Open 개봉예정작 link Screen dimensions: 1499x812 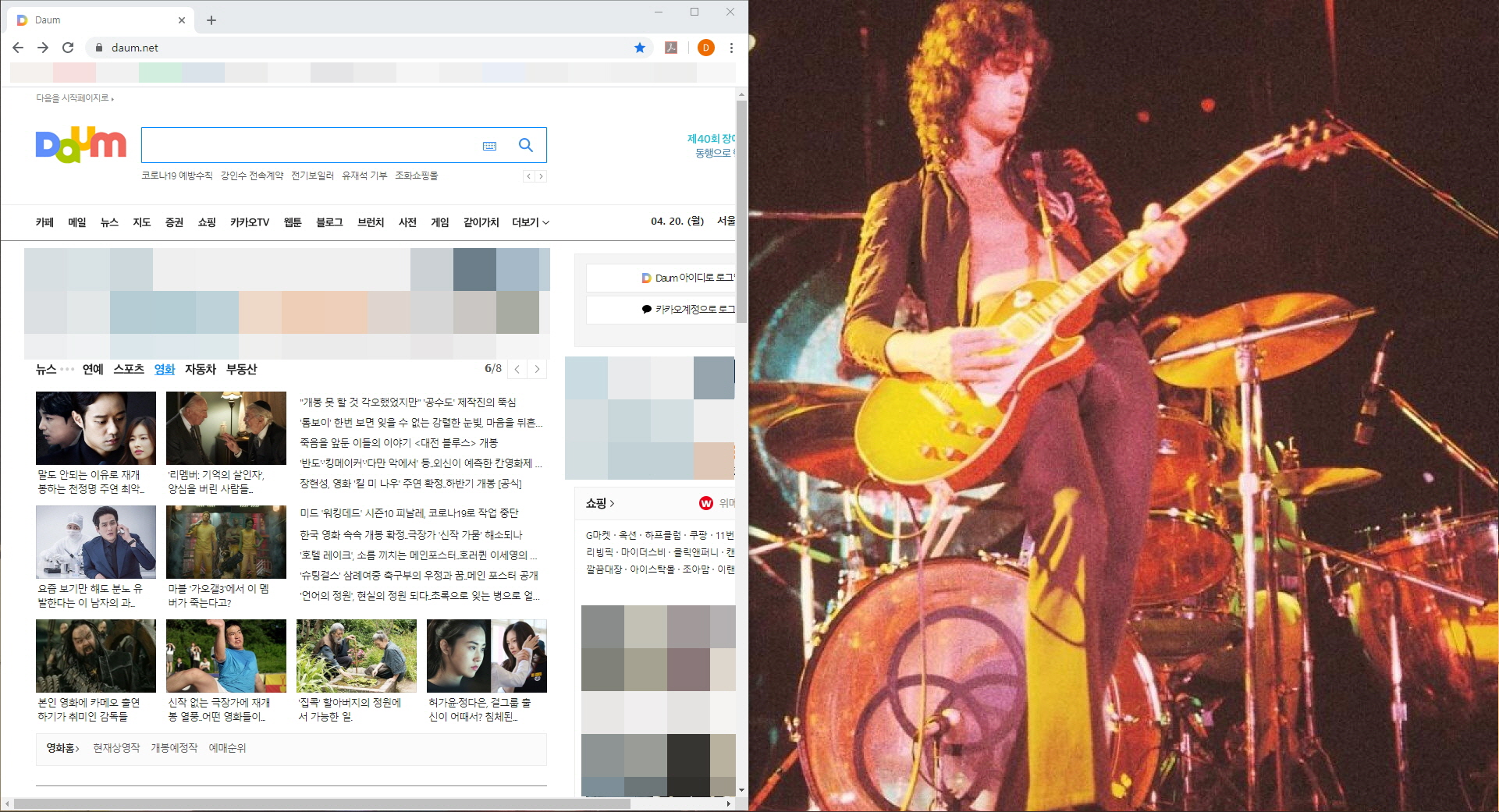pos(174,747)
